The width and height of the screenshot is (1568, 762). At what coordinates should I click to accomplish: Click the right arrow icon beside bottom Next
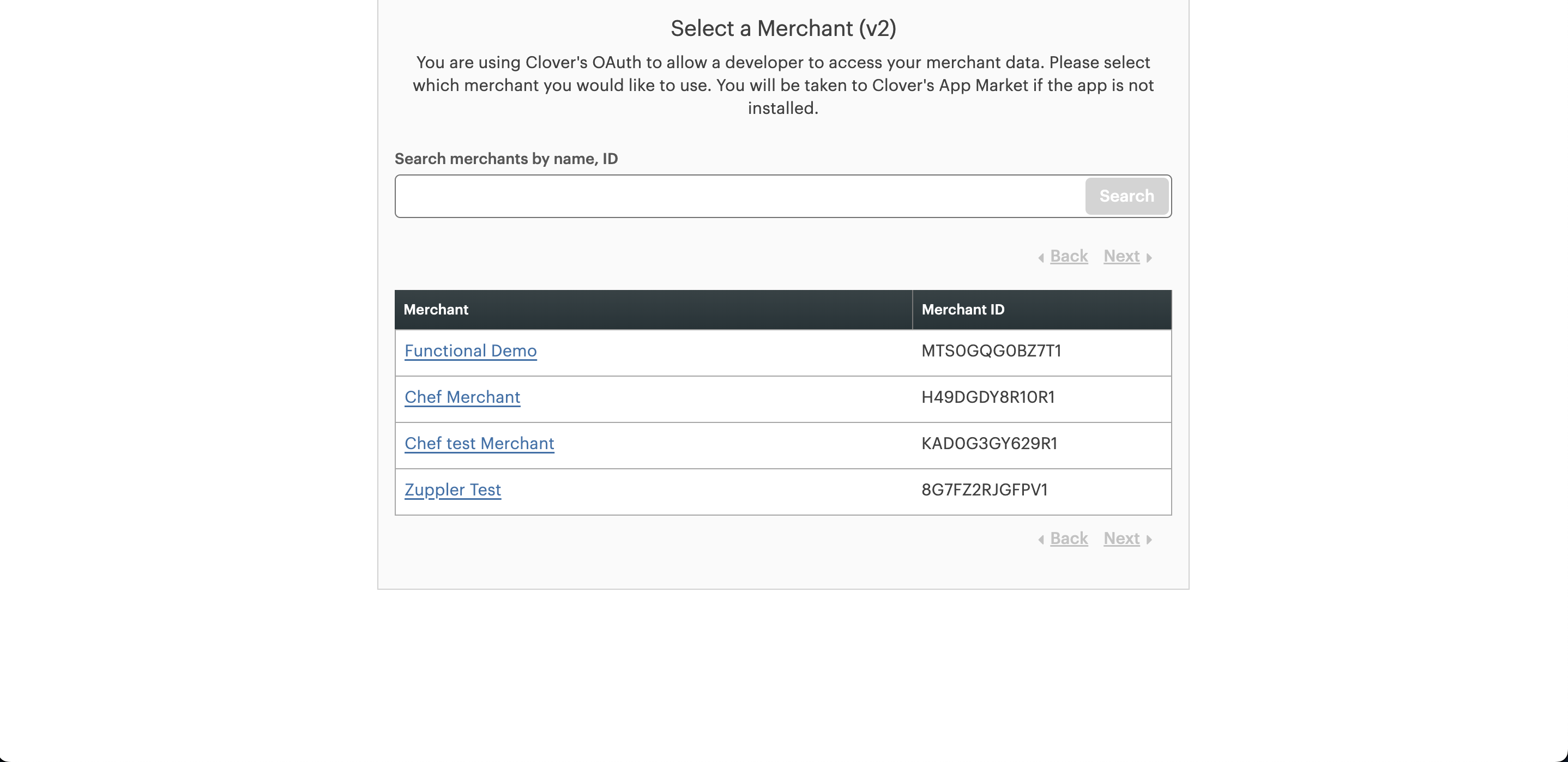pos(1149,539)
